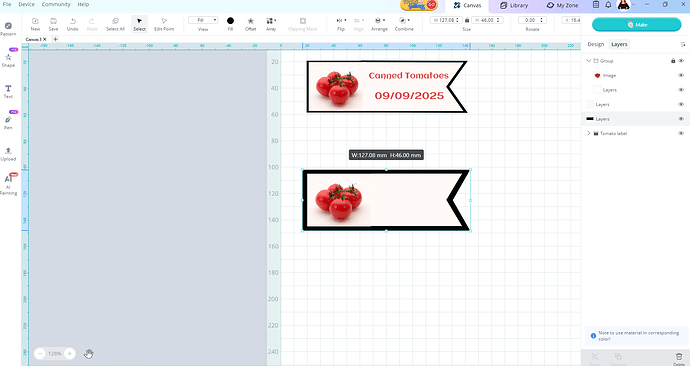The width and height of the screenshot is (690, 366).
Task: Click the selected tomato banner on canvas
Action: [386, 200]
